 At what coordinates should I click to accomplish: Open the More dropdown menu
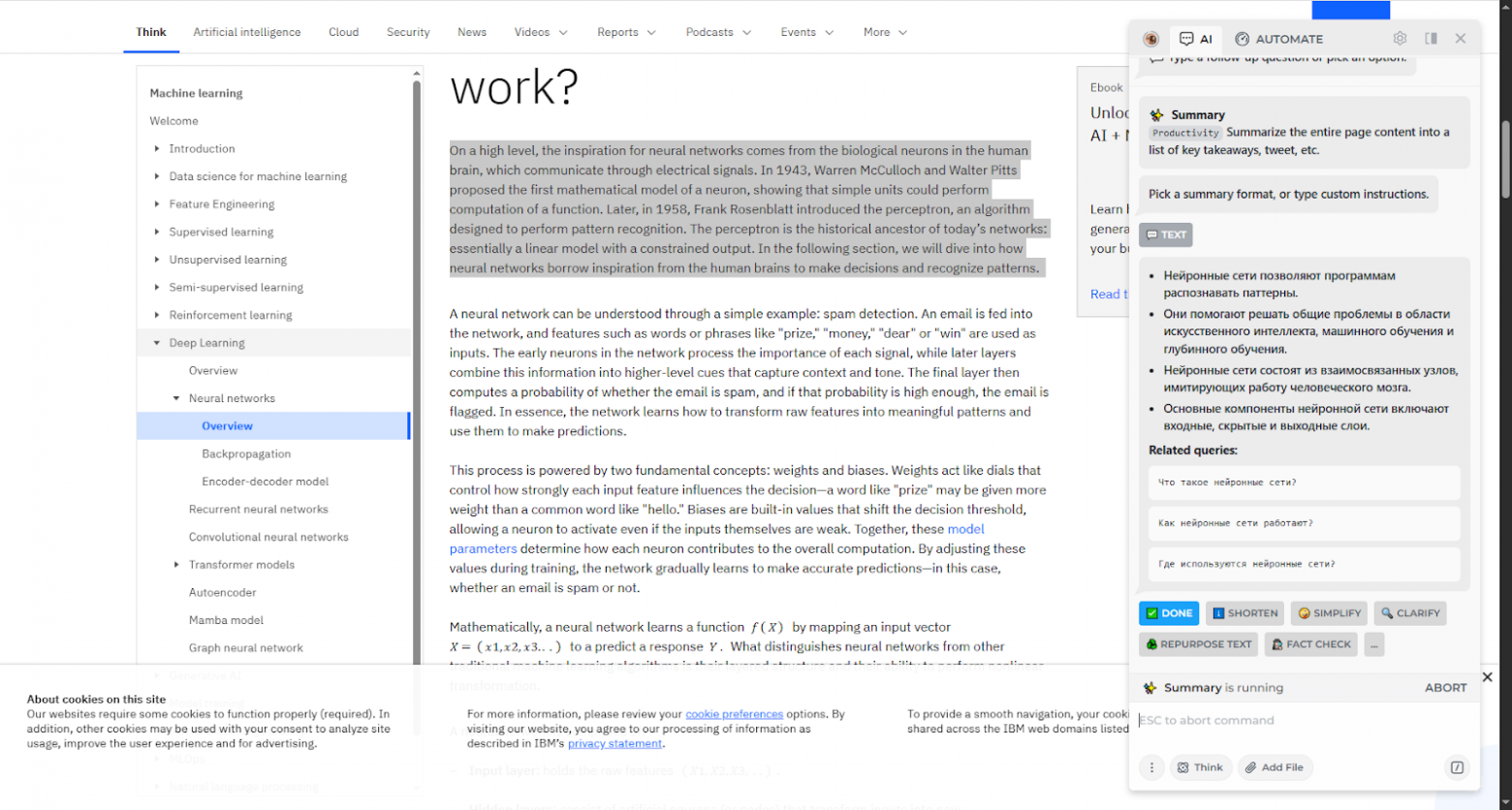coord(886,32)
